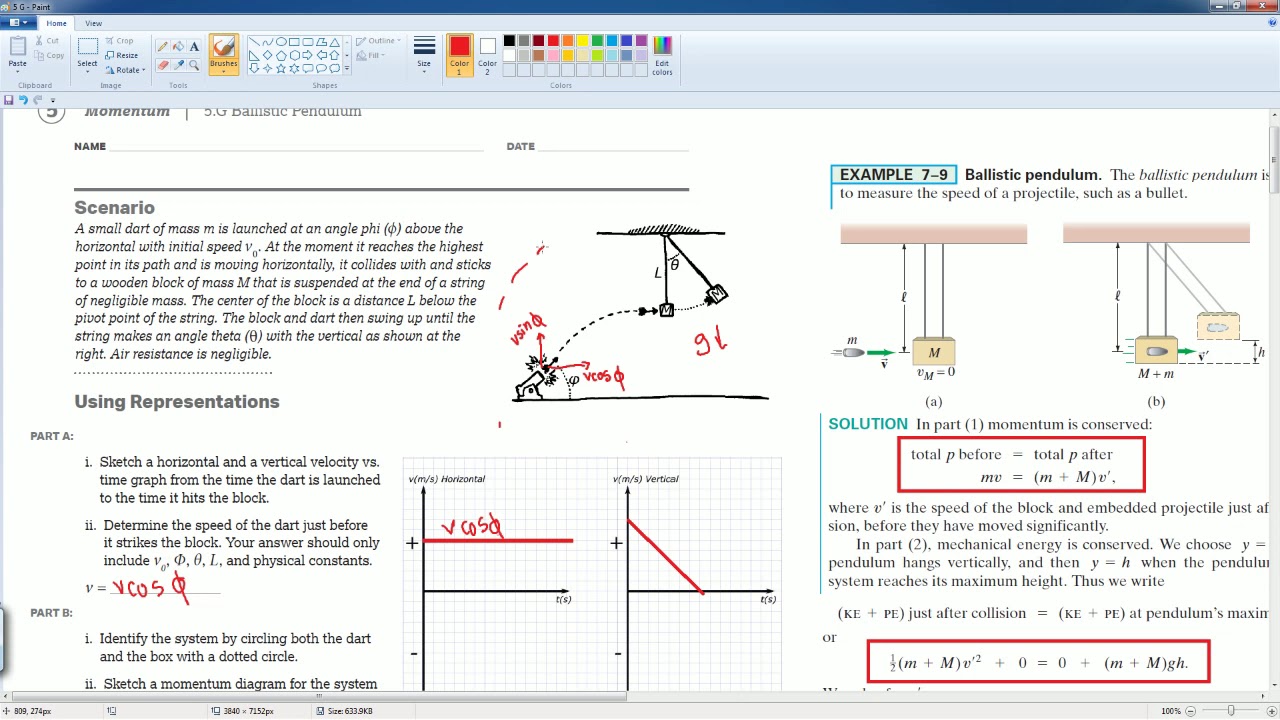Pick the yellow color swatch

pos(583,41)
